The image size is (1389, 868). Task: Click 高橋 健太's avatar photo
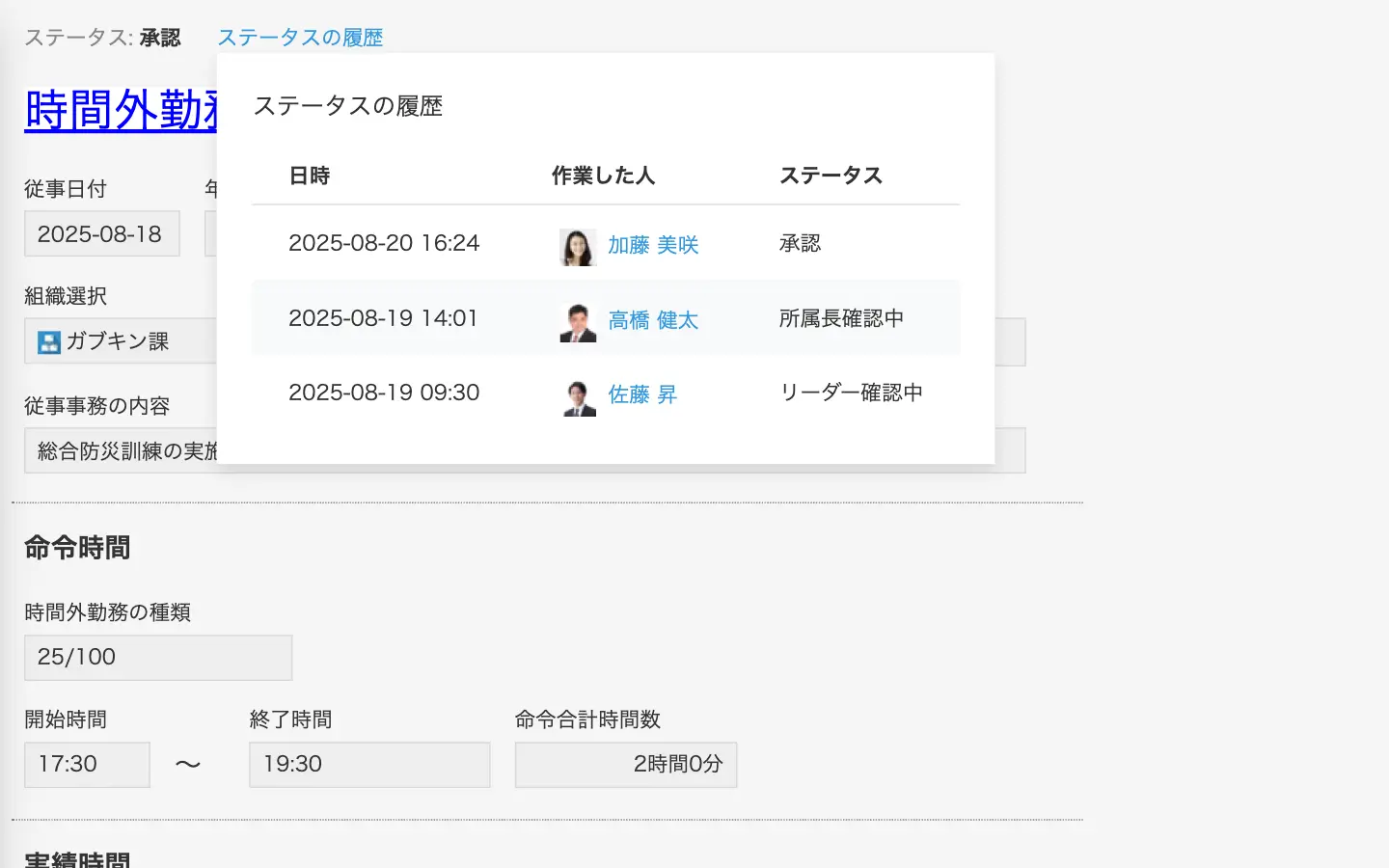point(578,322)
